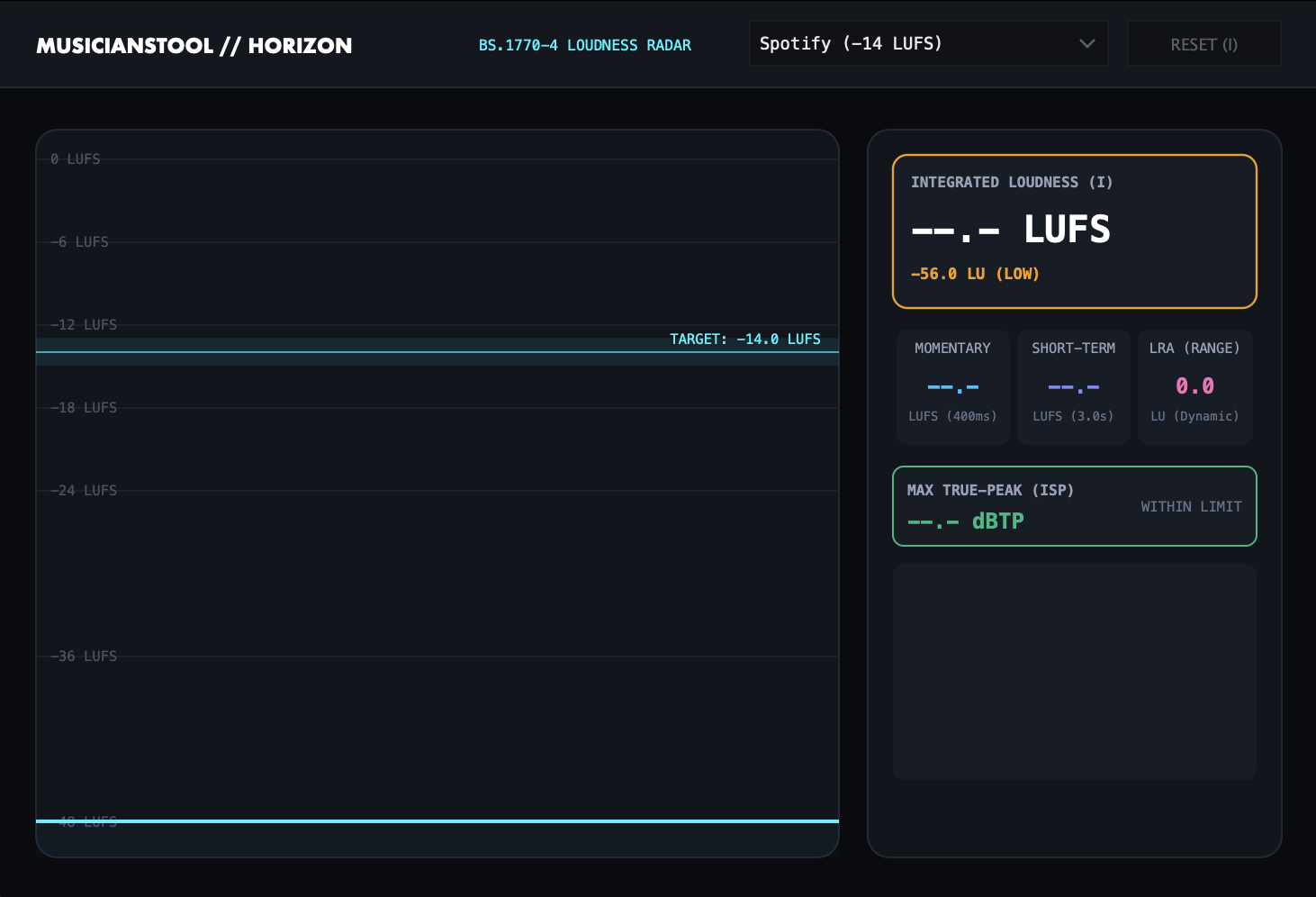Click the -12 LUFS axis label

[x=84, y=325]
